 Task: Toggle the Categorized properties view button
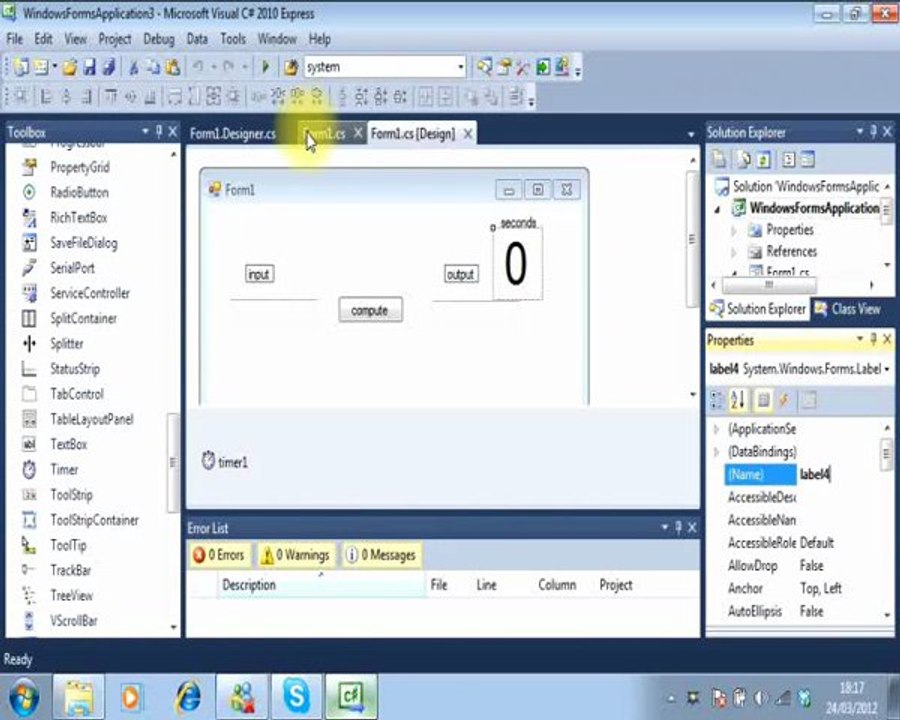[x=717, y=400]
